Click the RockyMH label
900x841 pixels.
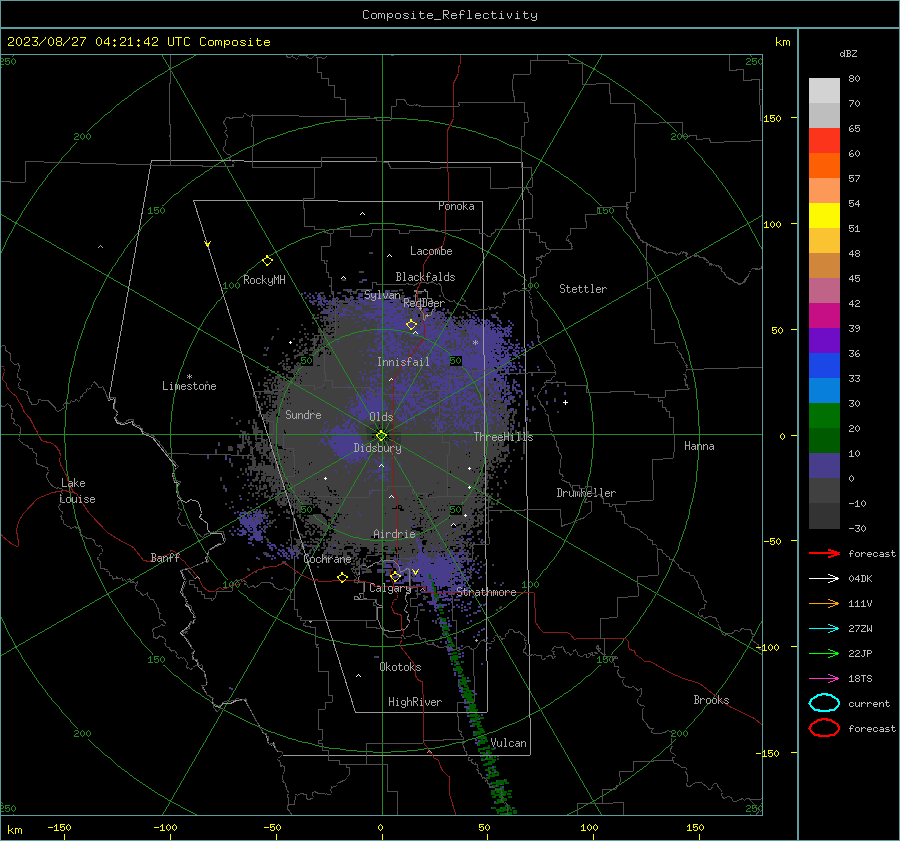point(264,280)
